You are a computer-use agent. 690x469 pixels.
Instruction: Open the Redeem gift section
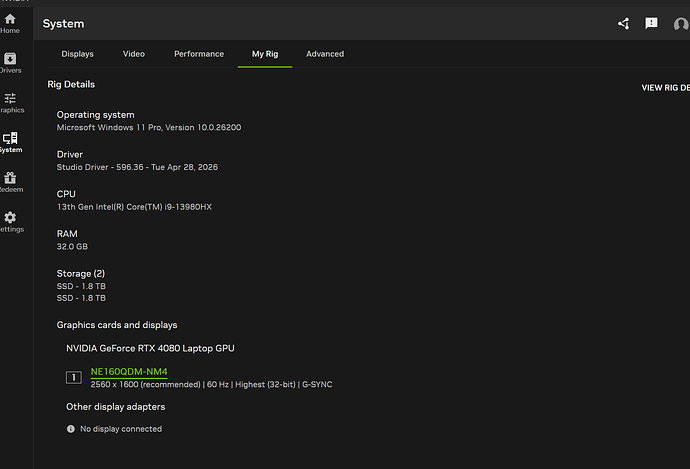(11, 183)
